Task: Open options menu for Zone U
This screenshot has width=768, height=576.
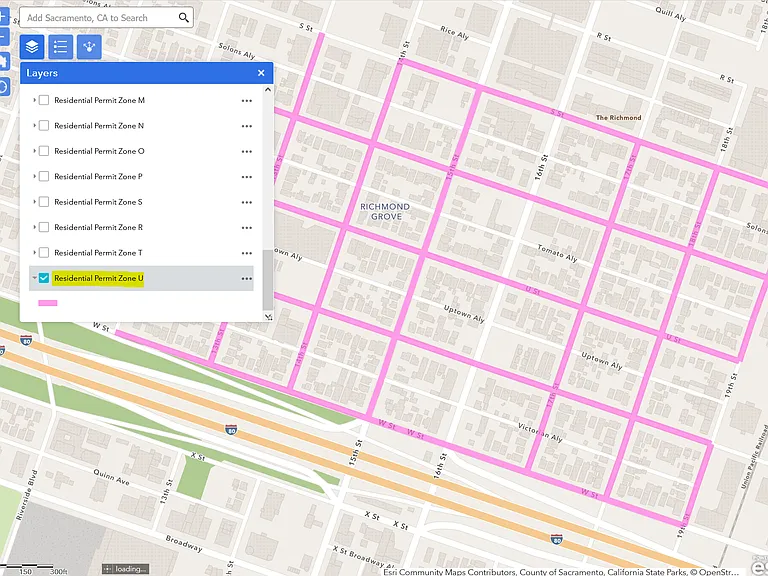Action: [x=247, y=279]
